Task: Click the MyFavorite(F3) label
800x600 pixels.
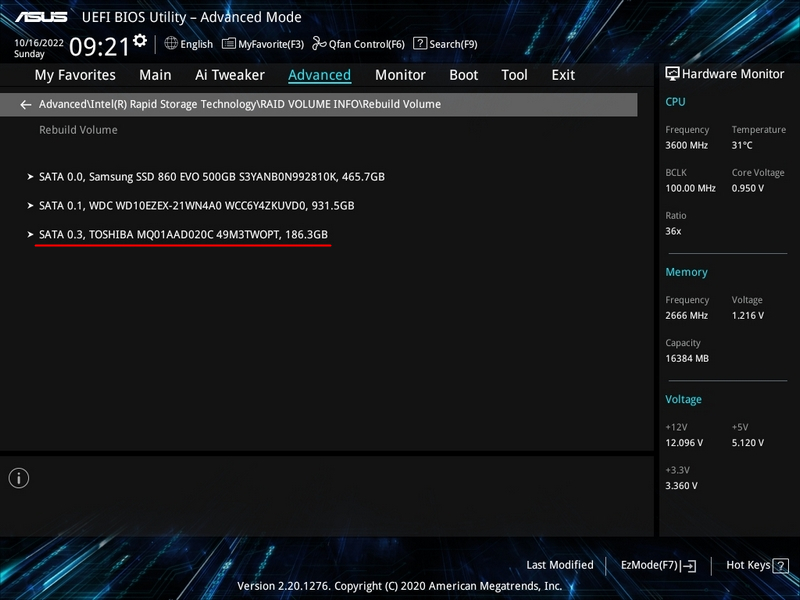Action: (271, 44)
